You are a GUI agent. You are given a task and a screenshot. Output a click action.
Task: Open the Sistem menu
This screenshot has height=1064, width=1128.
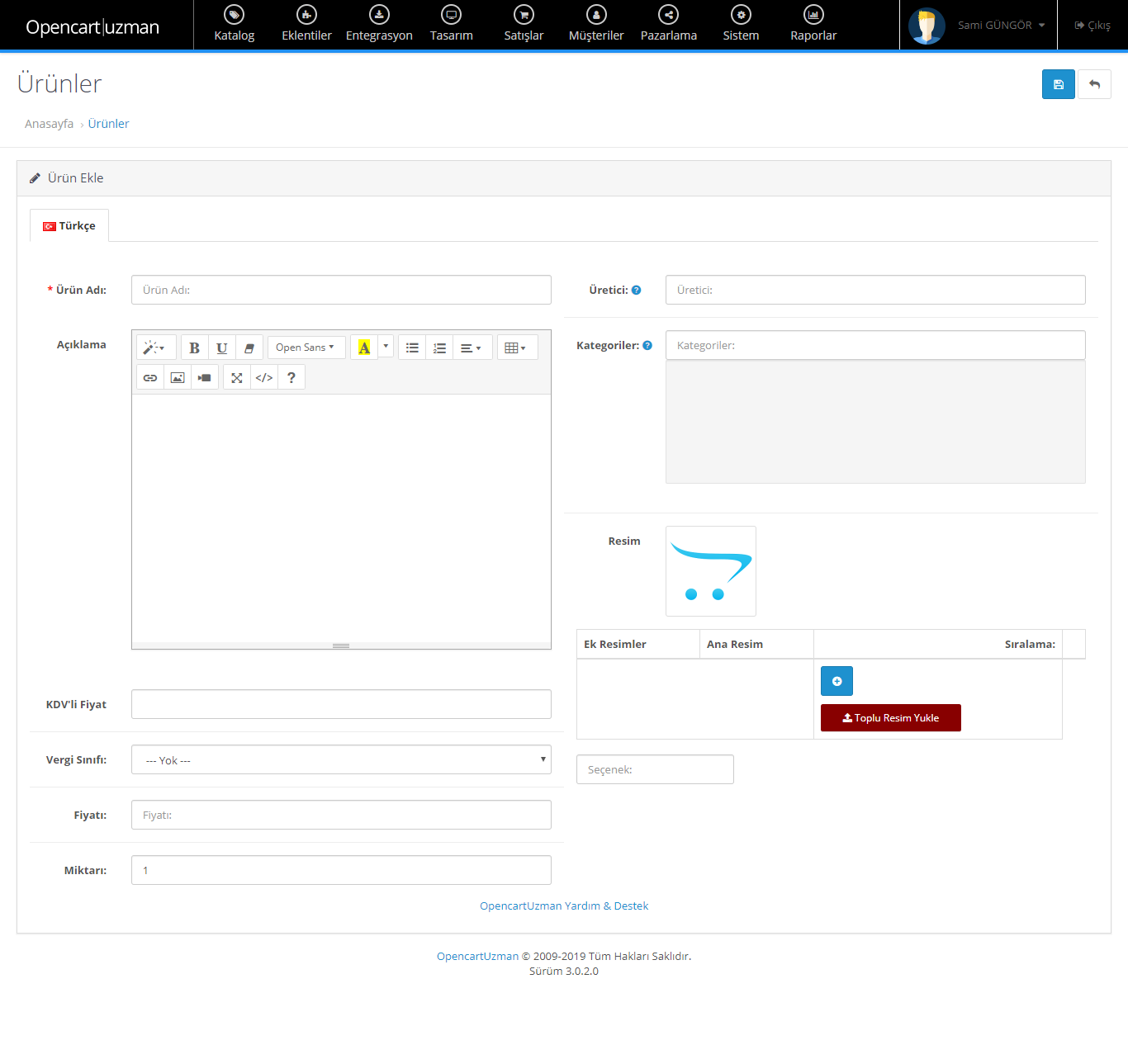point(741,25)
